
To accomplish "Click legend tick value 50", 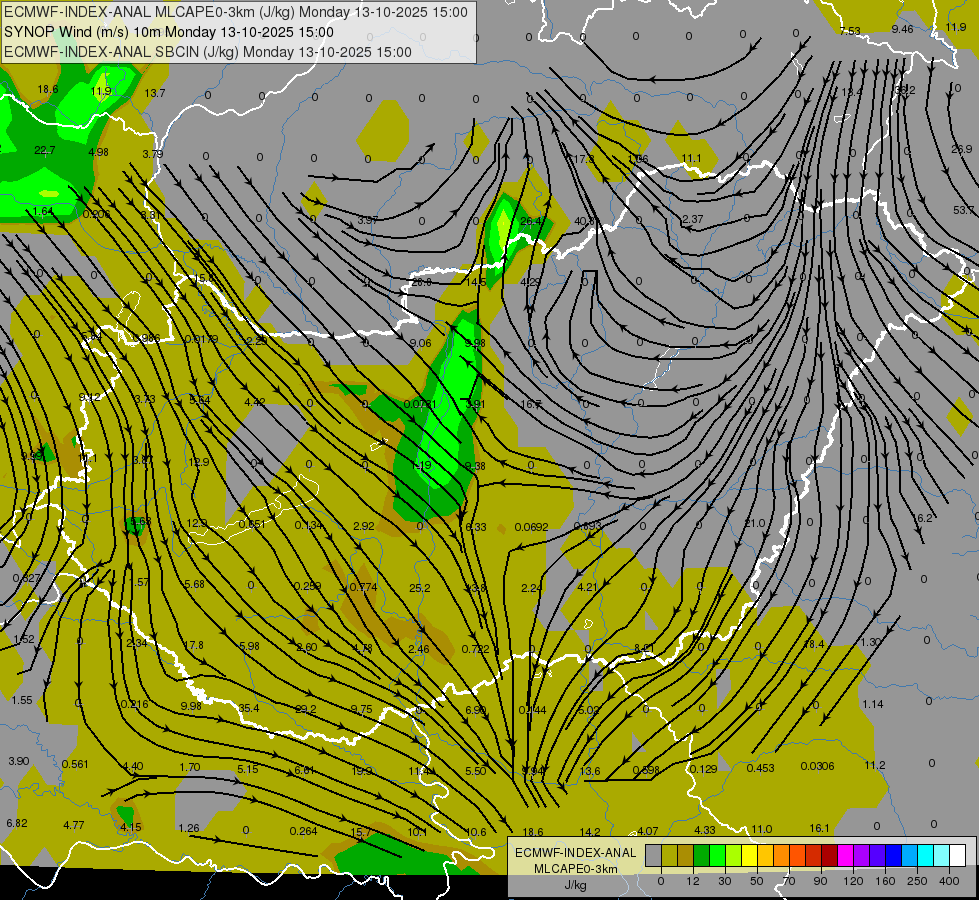I will (x=756, y=881).
